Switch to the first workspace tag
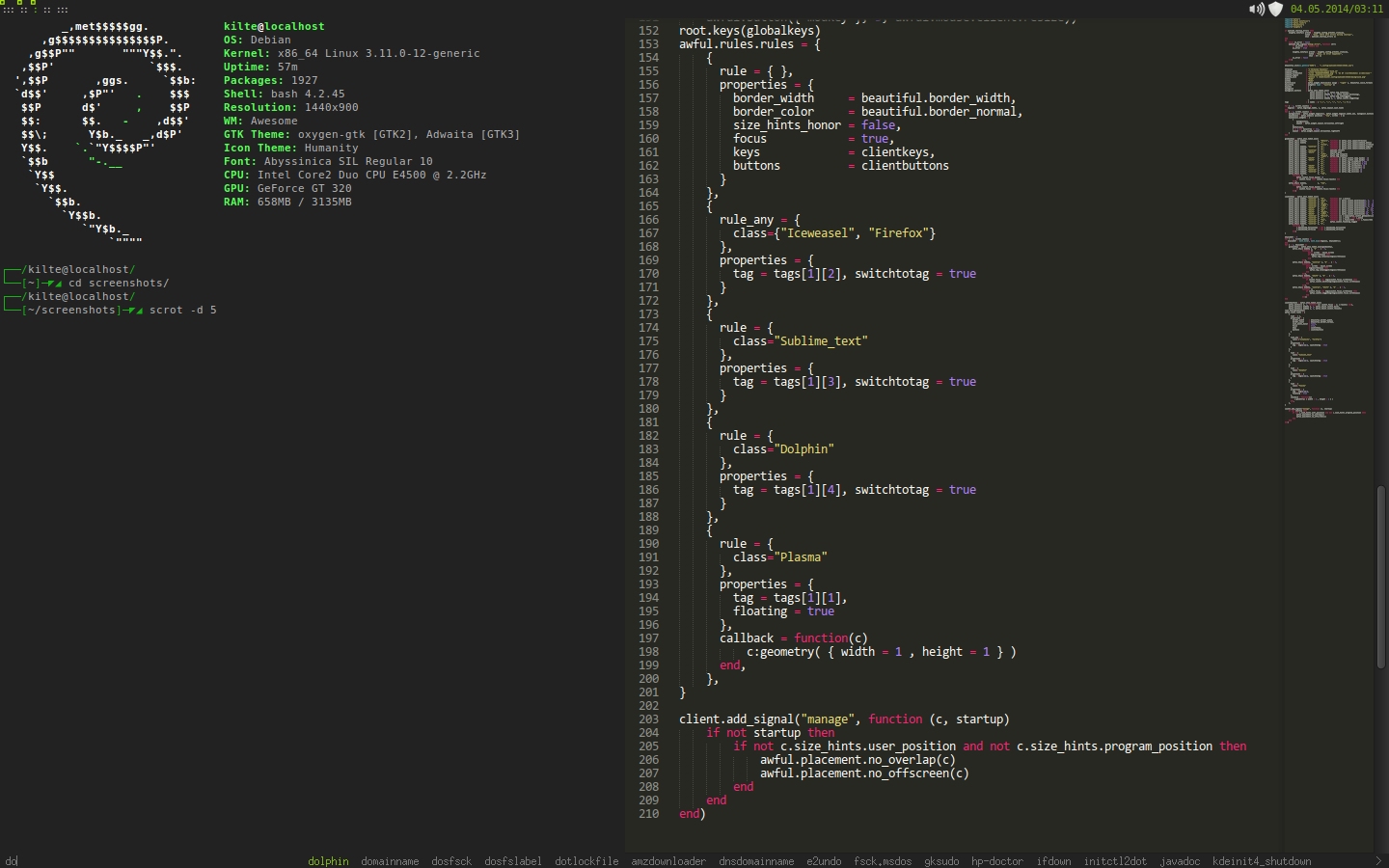The width and height of the screenshot is (1389, 868). [x=8, y=9]
